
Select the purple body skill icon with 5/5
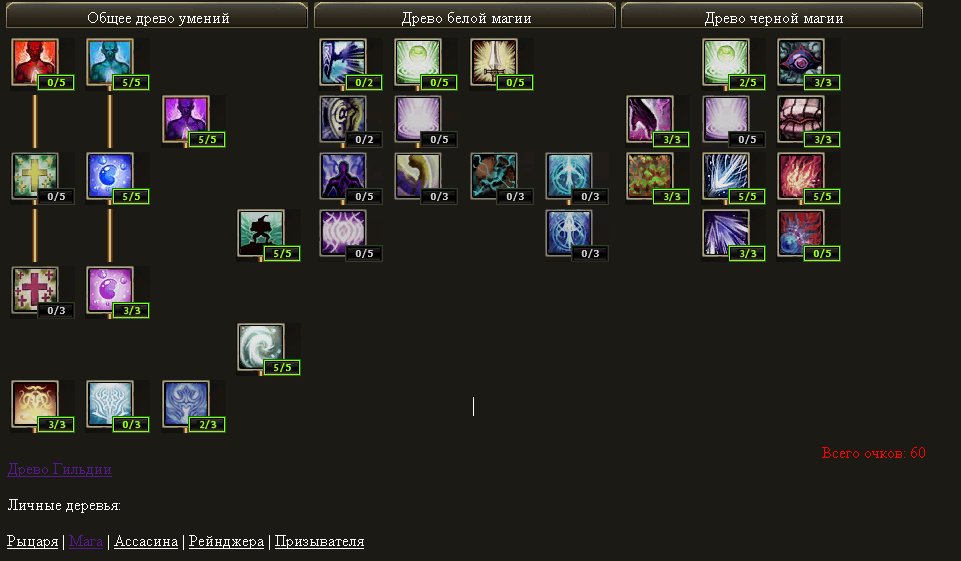[186, 119]
